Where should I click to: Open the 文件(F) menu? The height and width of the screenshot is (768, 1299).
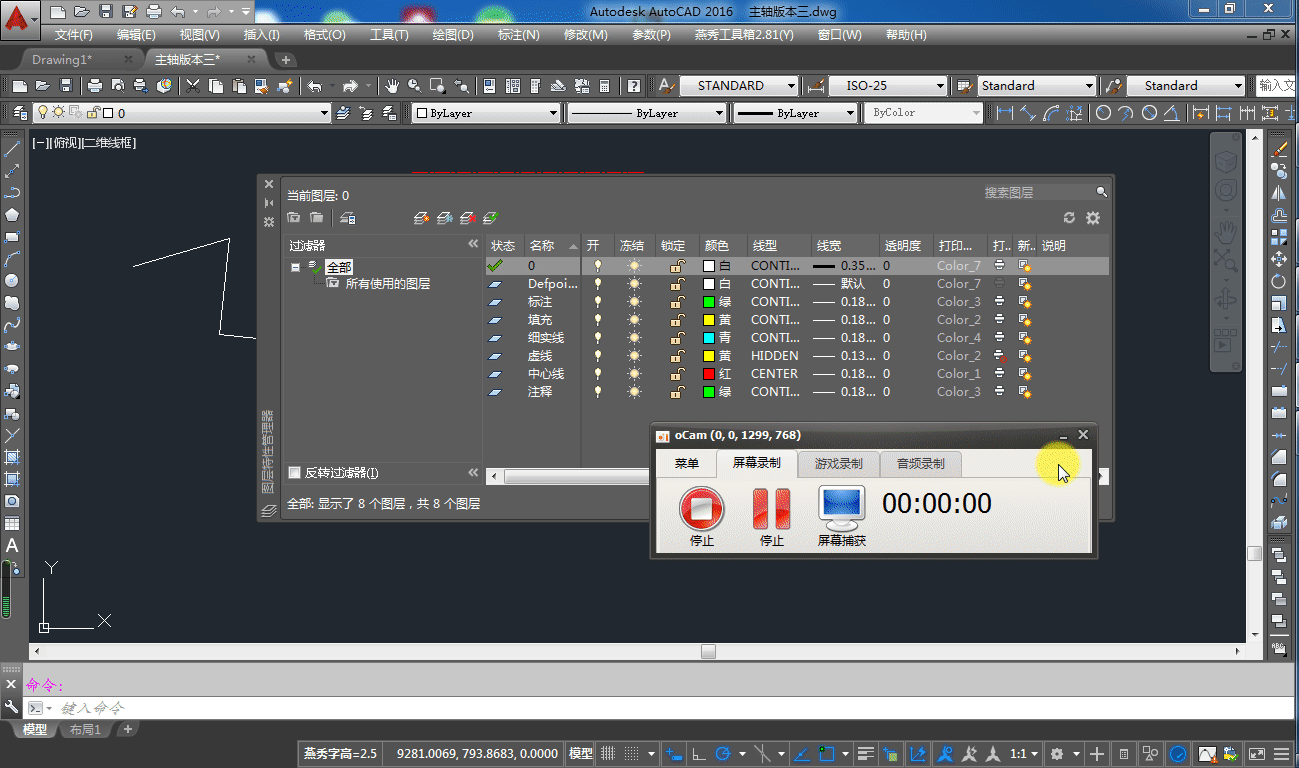[74, 35]
